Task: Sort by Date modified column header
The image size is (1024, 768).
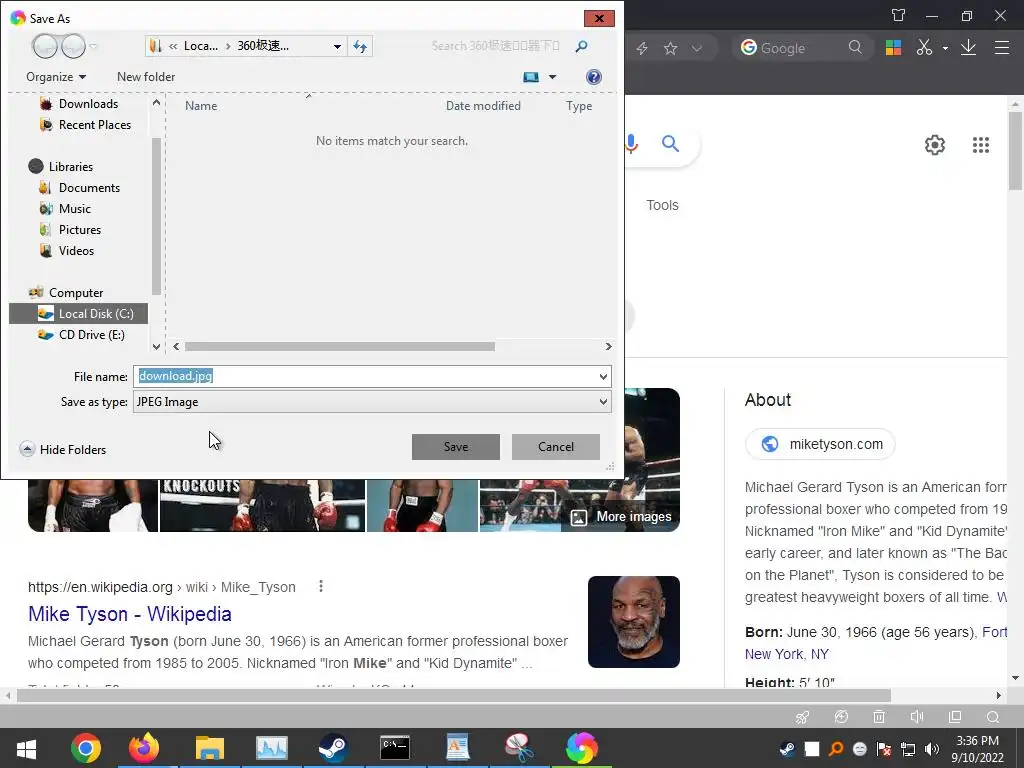Action: click(x=483, y=106)
